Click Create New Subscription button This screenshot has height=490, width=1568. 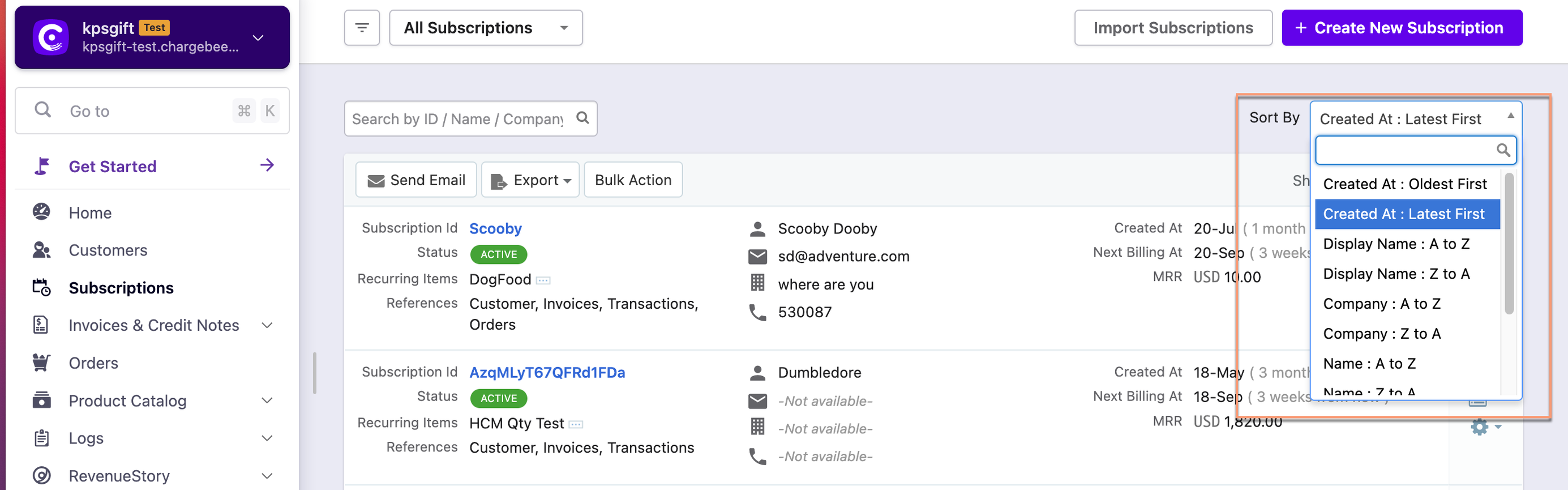1401,28
